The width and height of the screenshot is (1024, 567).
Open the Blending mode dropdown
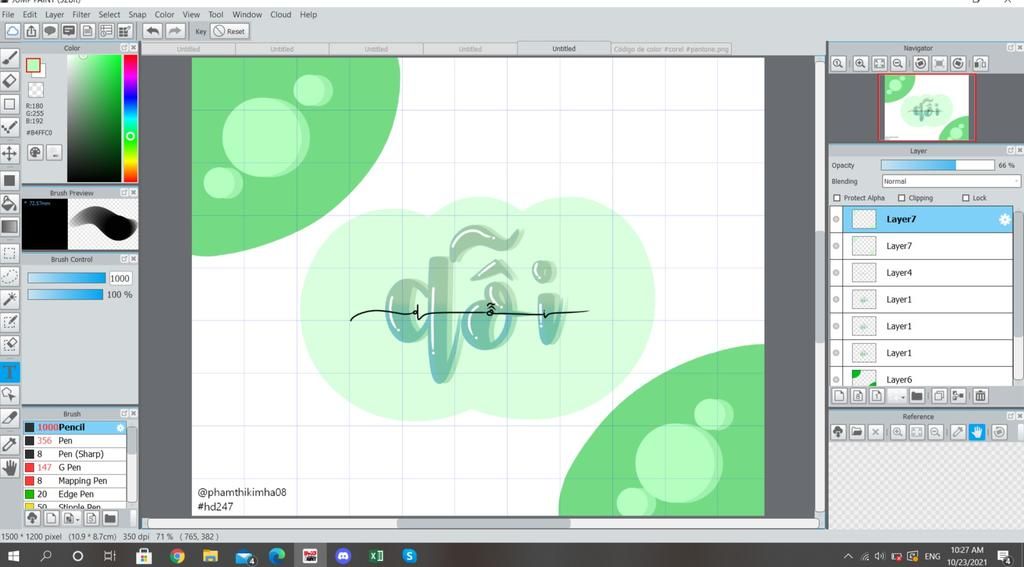951,182
